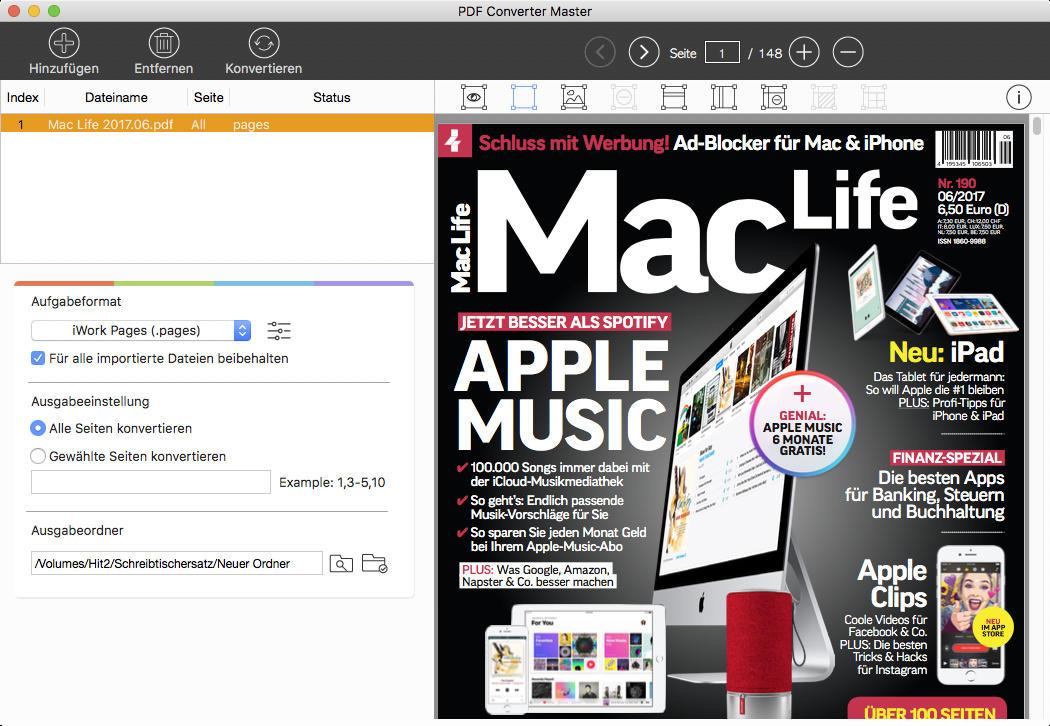The width and height of the screenshot is (1050, 726).
Task: Open the iWork Pages output format dropdown
Action: [x=141, y=330]
